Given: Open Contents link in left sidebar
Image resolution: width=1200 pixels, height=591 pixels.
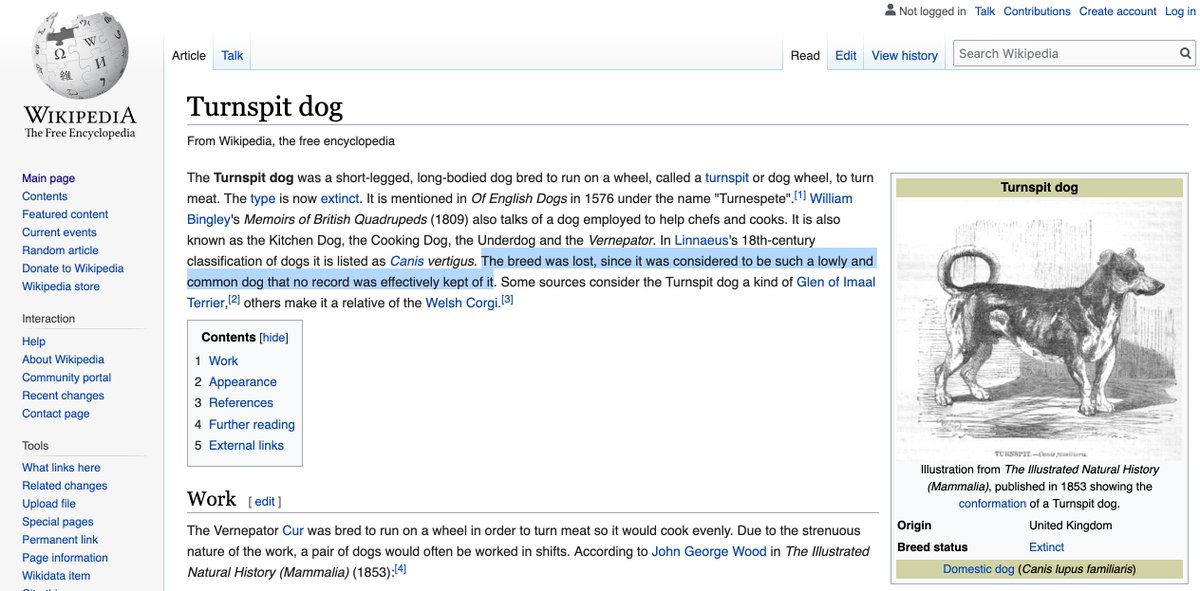Looking at the screenshot, I should (45, 196).
